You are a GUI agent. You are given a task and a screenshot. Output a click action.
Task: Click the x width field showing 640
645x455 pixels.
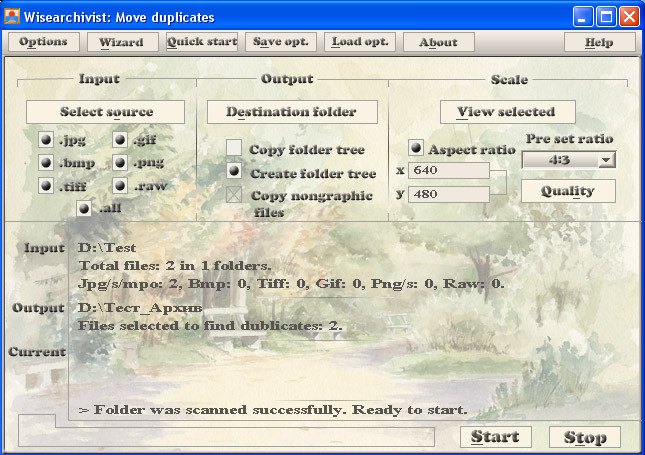pos(449,170)
